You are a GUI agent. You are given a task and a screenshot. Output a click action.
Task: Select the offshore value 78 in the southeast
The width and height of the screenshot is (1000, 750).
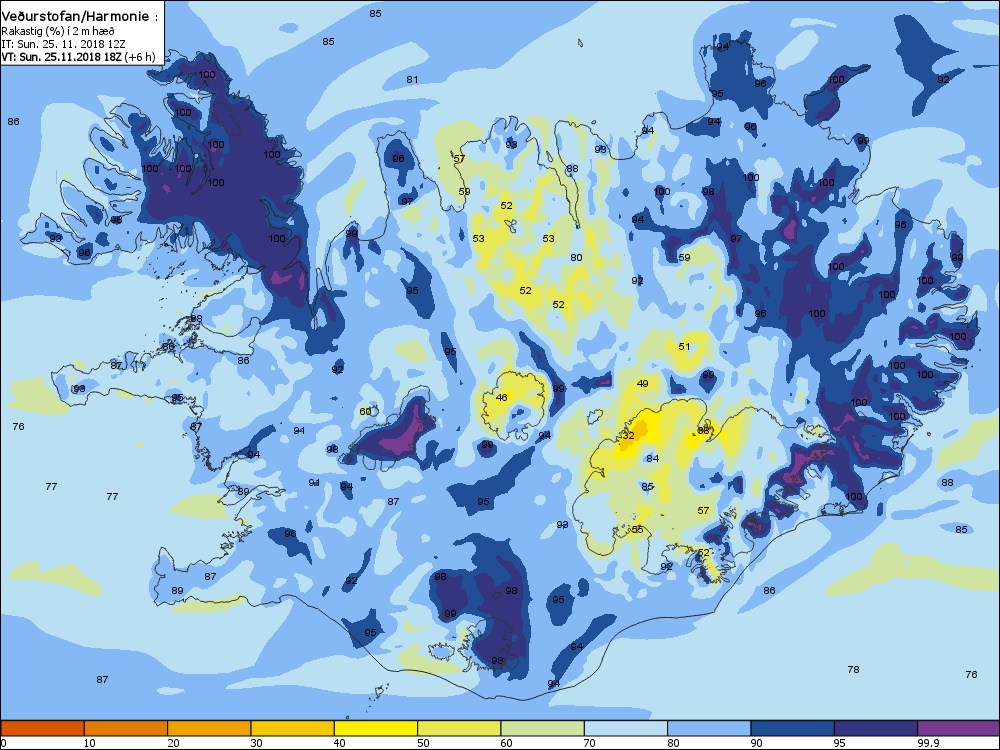pyautogui.click(x=853, y=669)
